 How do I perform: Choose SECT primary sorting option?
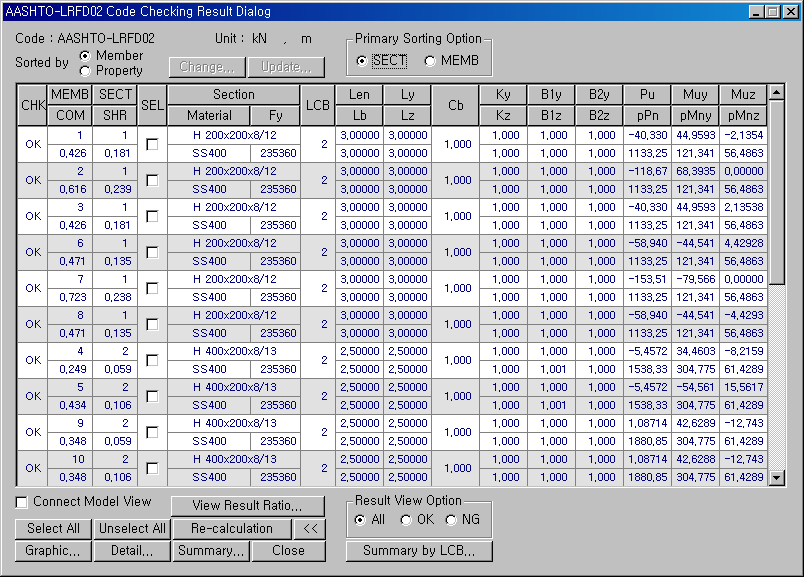[x=362, y=61]
